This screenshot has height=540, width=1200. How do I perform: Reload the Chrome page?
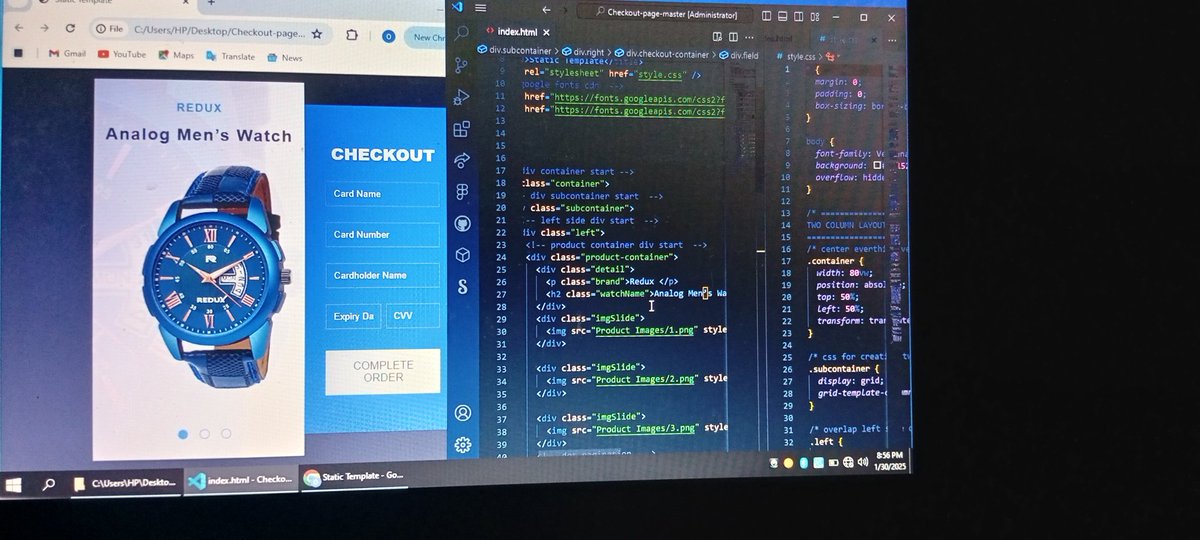70,28
